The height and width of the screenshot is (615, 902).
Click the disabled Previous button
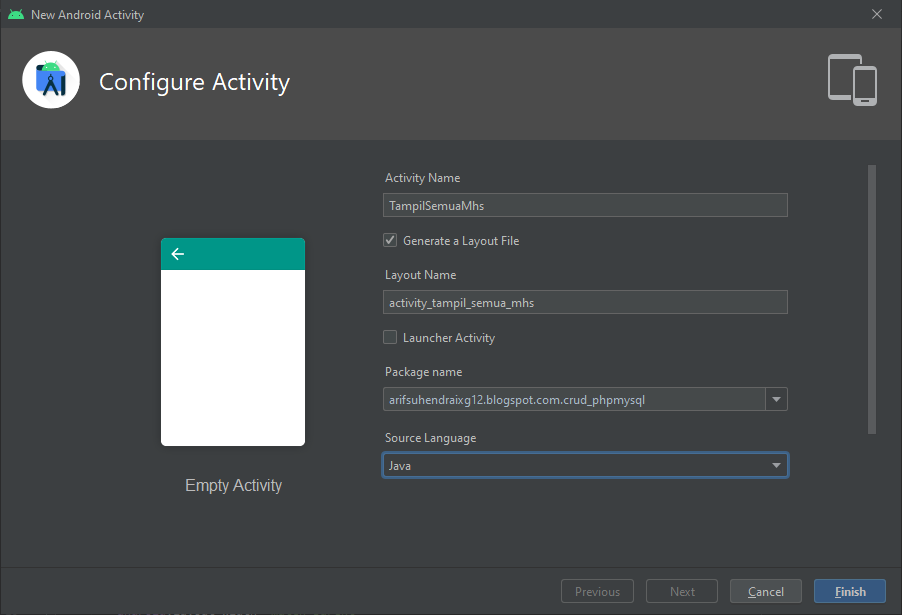click(x=597, y=591)
